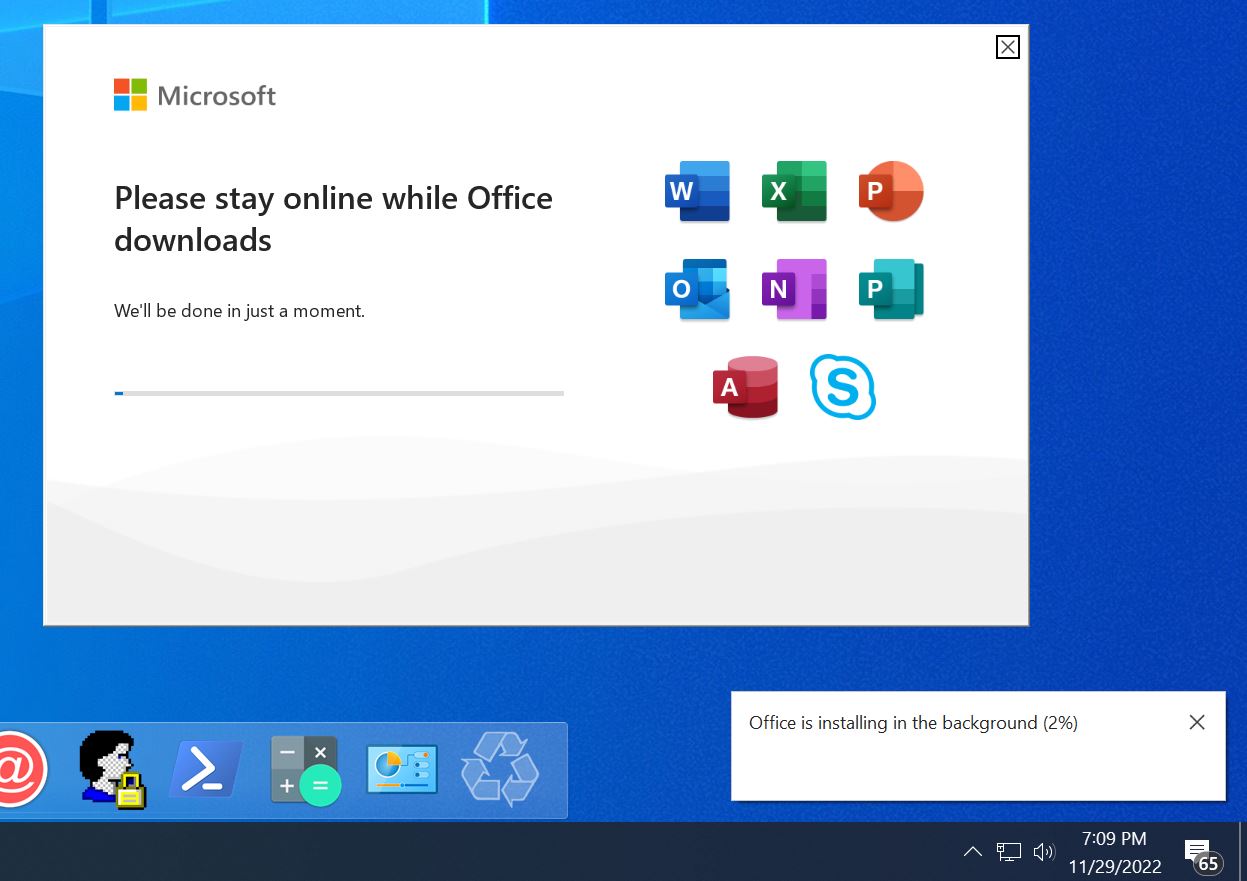This screenshot has width=1247, height=881.
Task: Open the Calculator icon
Action: (x=305, y=770)
